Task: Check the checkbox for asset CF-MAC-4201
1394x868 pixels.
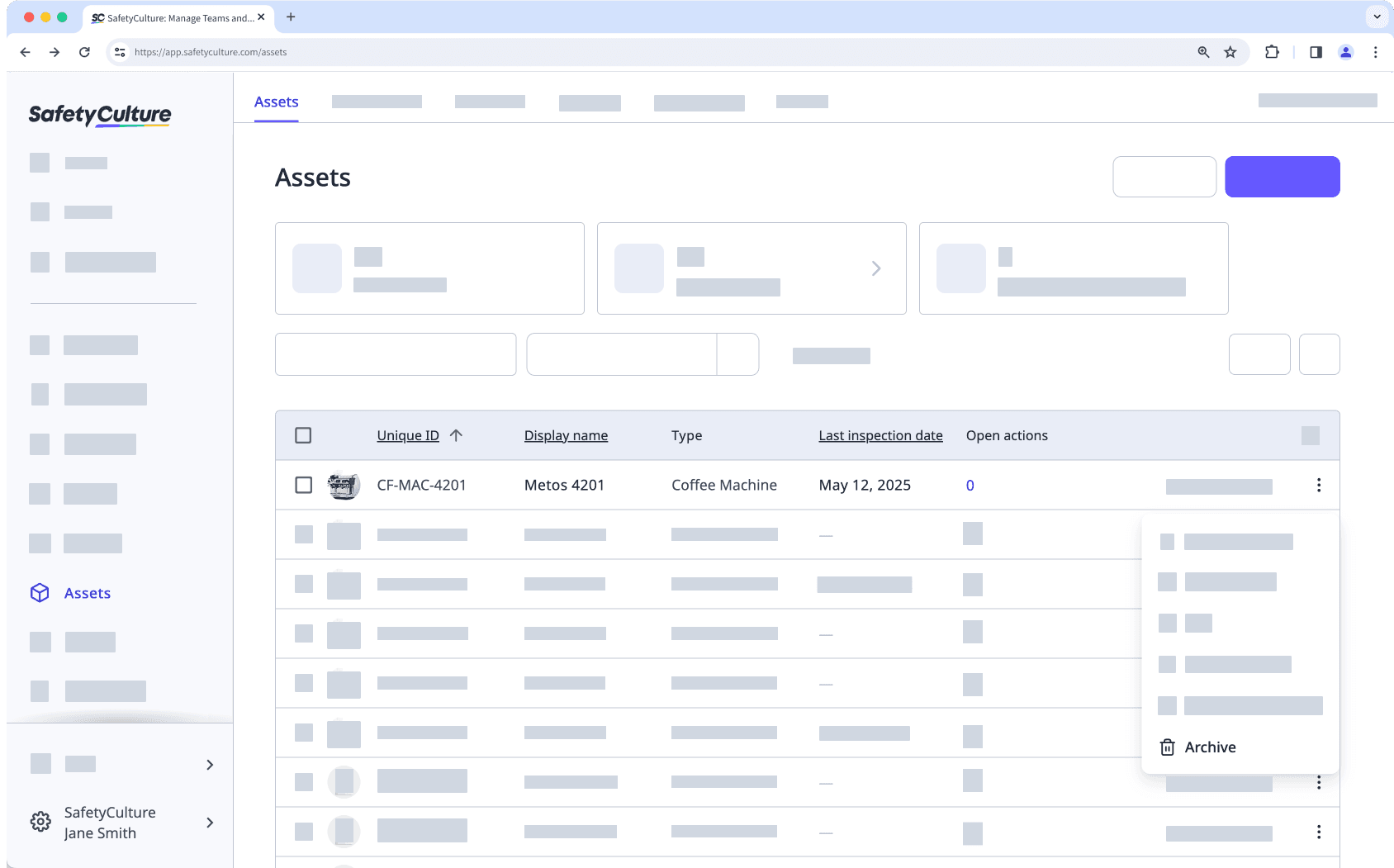Action: coord(303,485)
